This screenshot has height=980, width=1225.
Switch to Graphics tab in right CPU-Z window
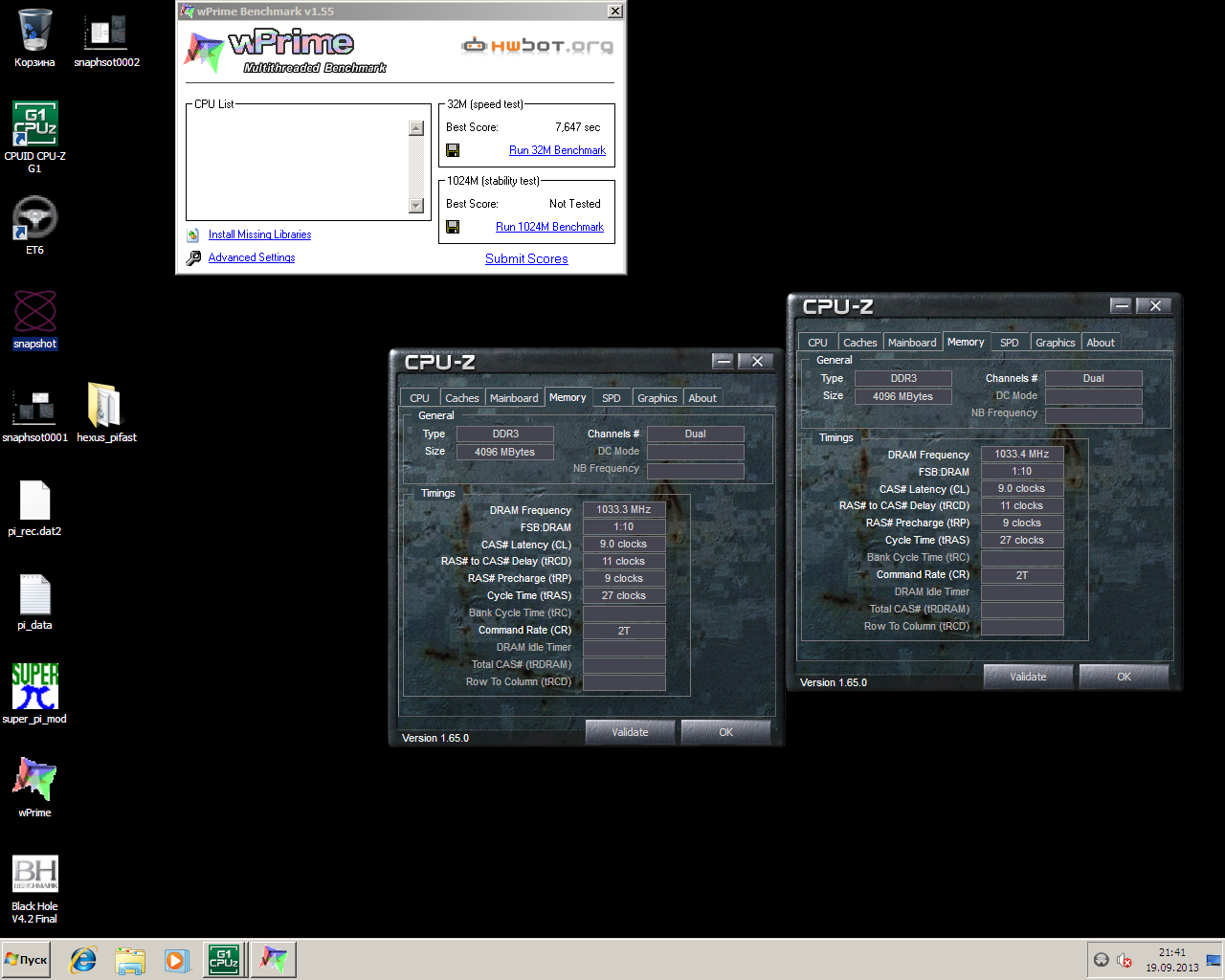point(1056,343)
